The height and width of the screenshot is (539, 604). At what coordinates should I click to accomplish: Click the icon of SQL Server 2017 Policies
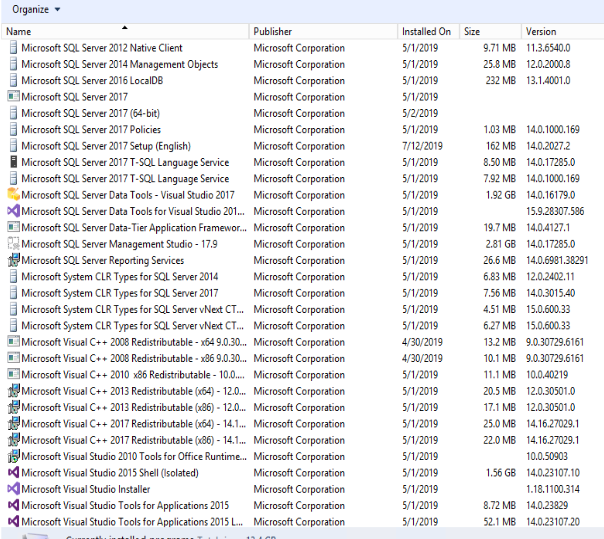[x=13, y=129]
